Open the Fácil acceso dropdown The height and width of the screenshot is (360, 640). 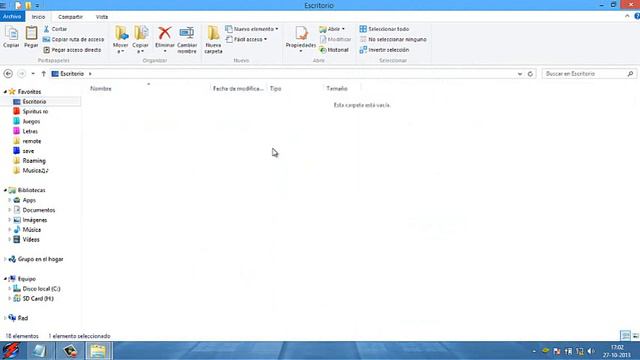pos(247,40)
